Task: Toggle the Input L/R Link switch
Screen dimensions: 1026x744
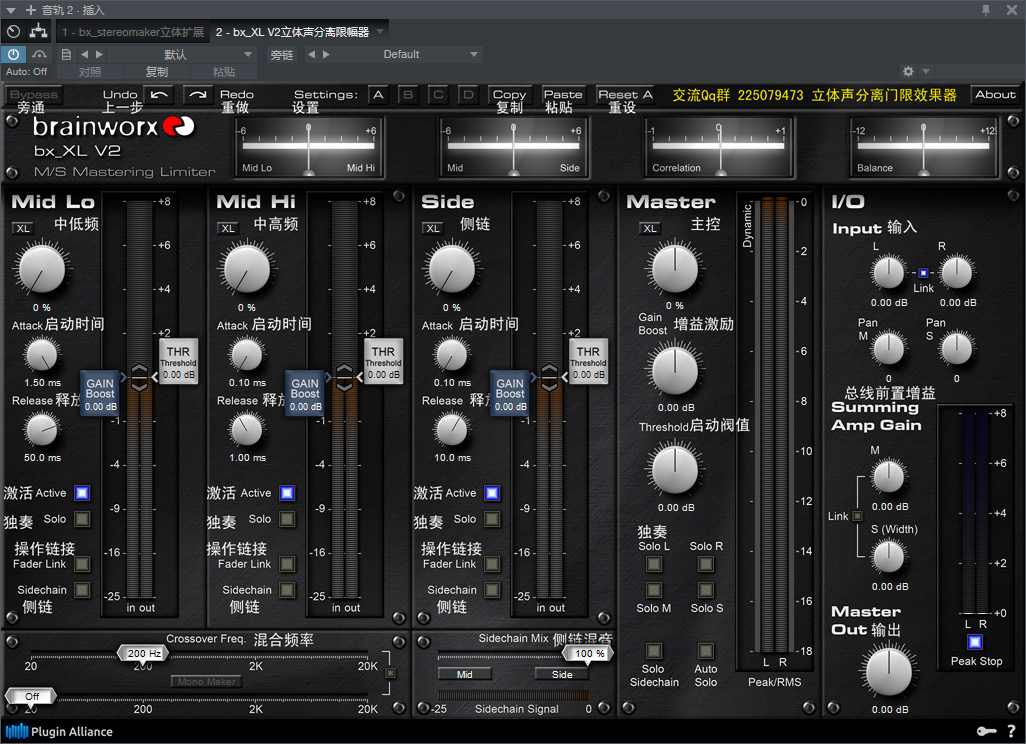Action: pos(923,273)
